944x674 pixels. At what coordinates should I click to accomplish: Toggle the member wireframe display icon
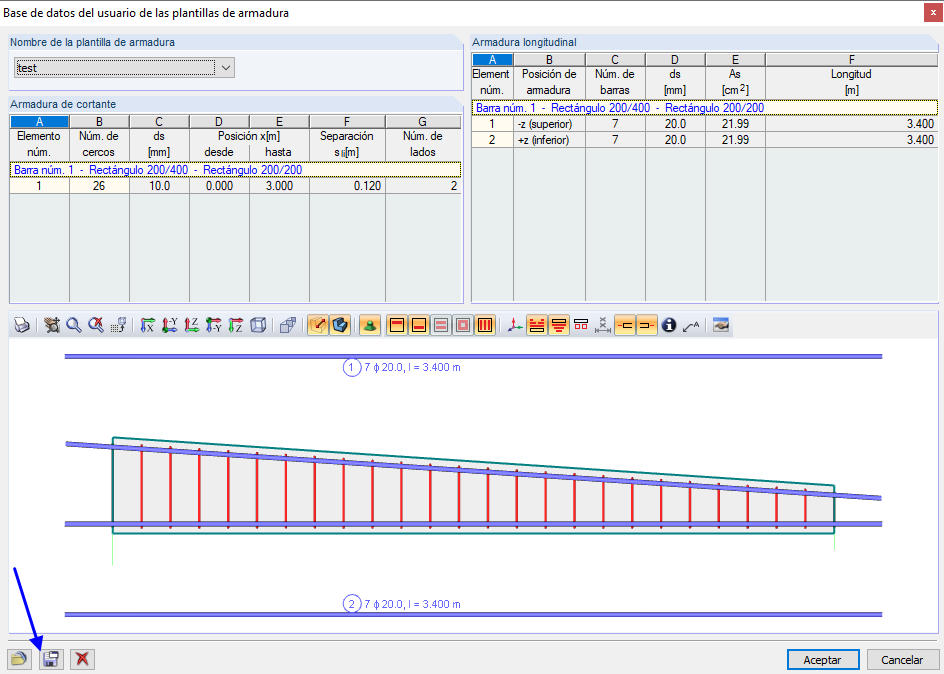[318, 326]
